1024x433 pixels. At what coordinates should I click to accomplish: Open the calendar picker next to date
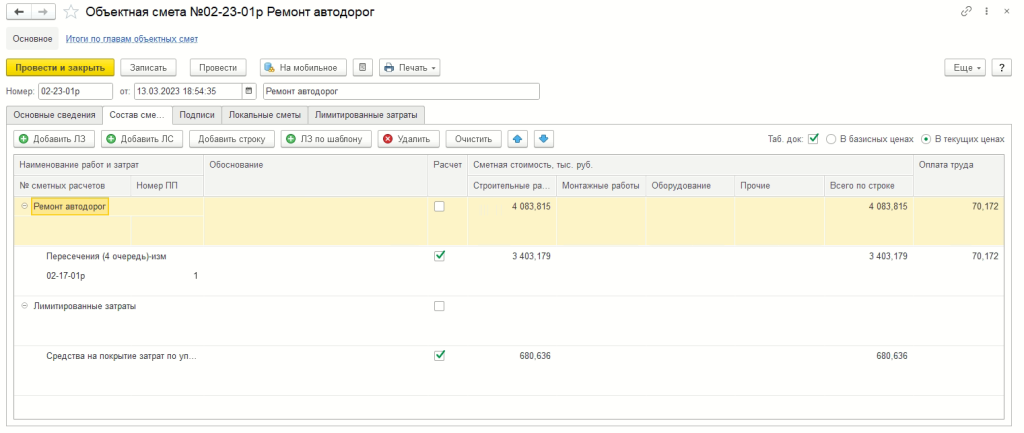(249, 91)
